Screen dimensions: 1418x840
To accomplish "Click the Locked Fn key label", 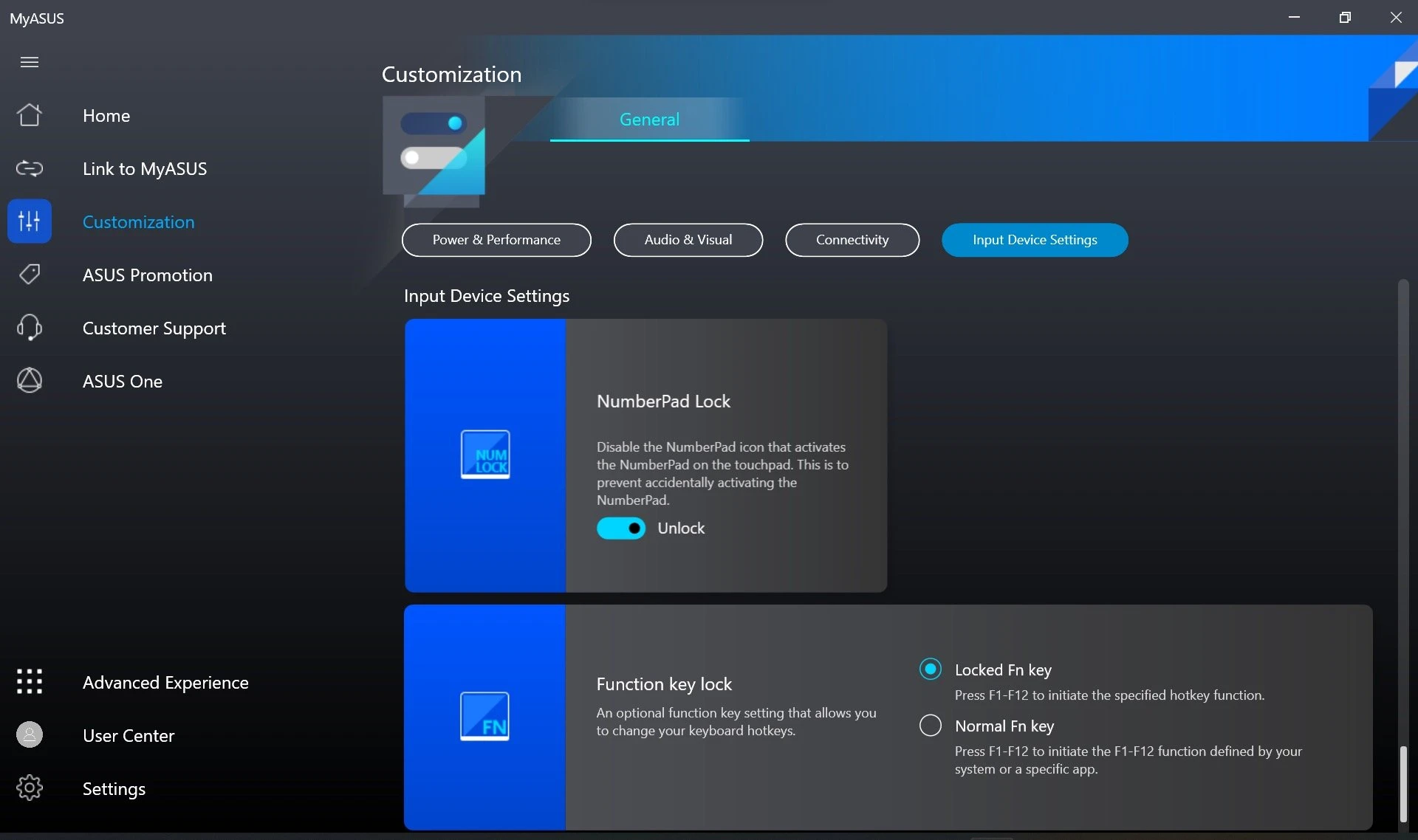I will coord(1003,669).
